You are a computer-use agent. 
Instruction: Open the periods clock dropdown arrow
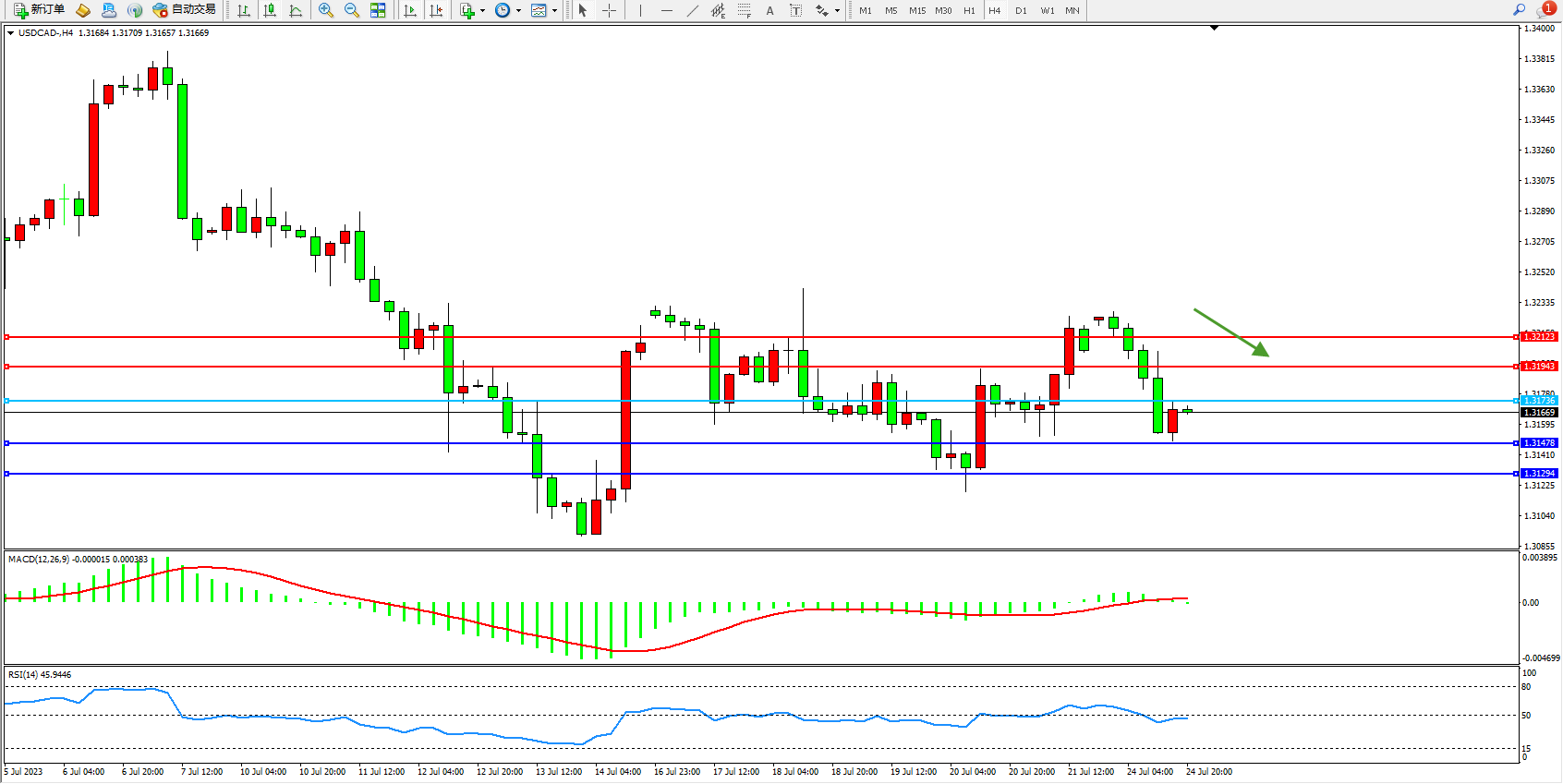[518, 11]
